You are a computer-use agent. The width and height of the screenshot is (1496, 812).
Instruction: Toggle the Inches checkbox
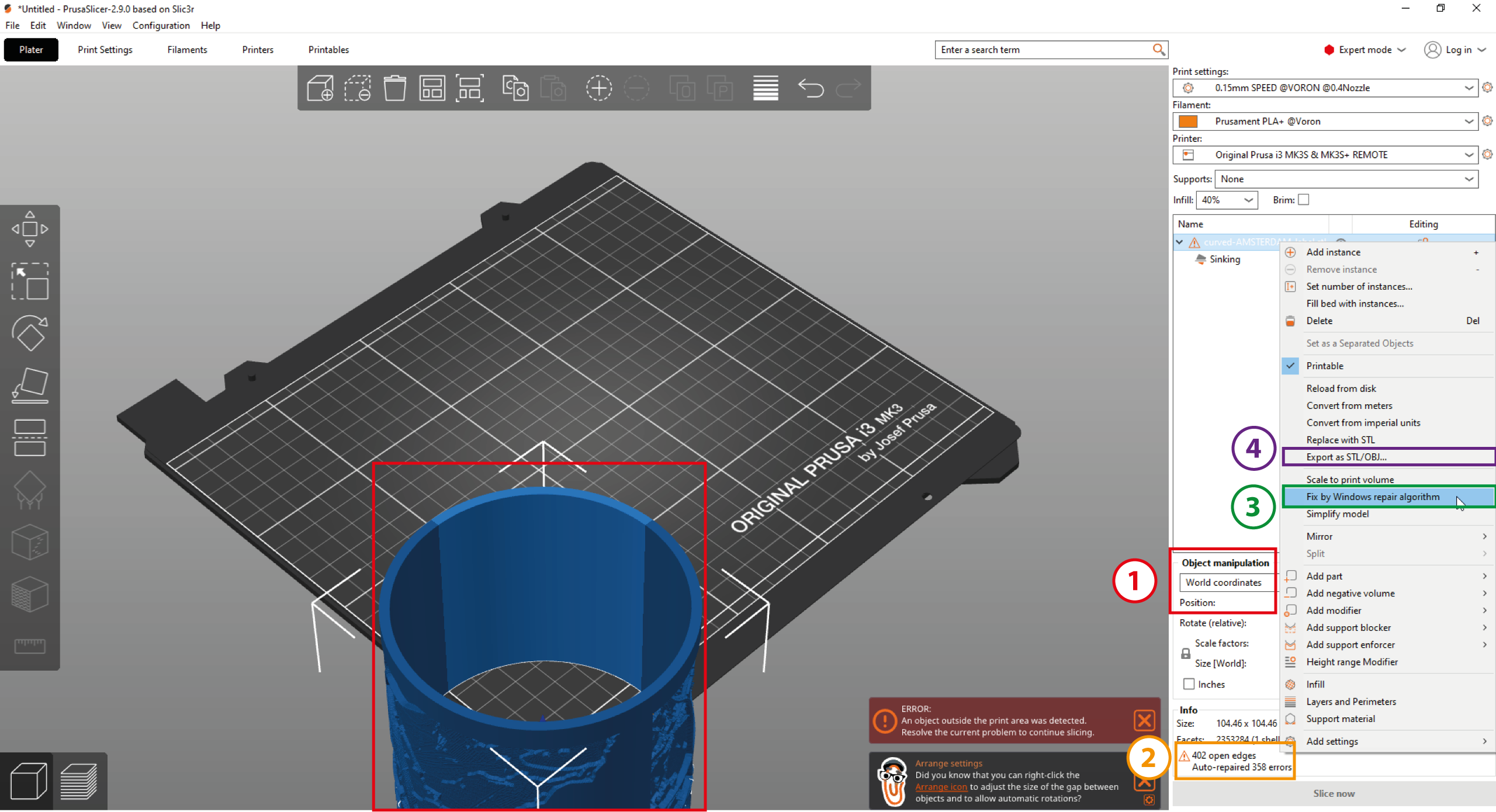pyautogui.click(x=1189, y=683)
